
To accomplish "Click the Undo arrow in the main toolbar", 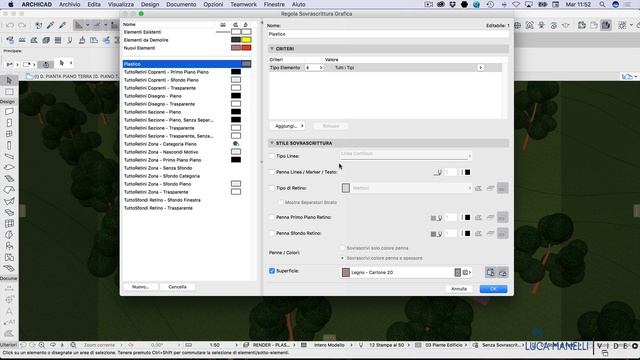I will pyautogui.click(x=10, y=25).
